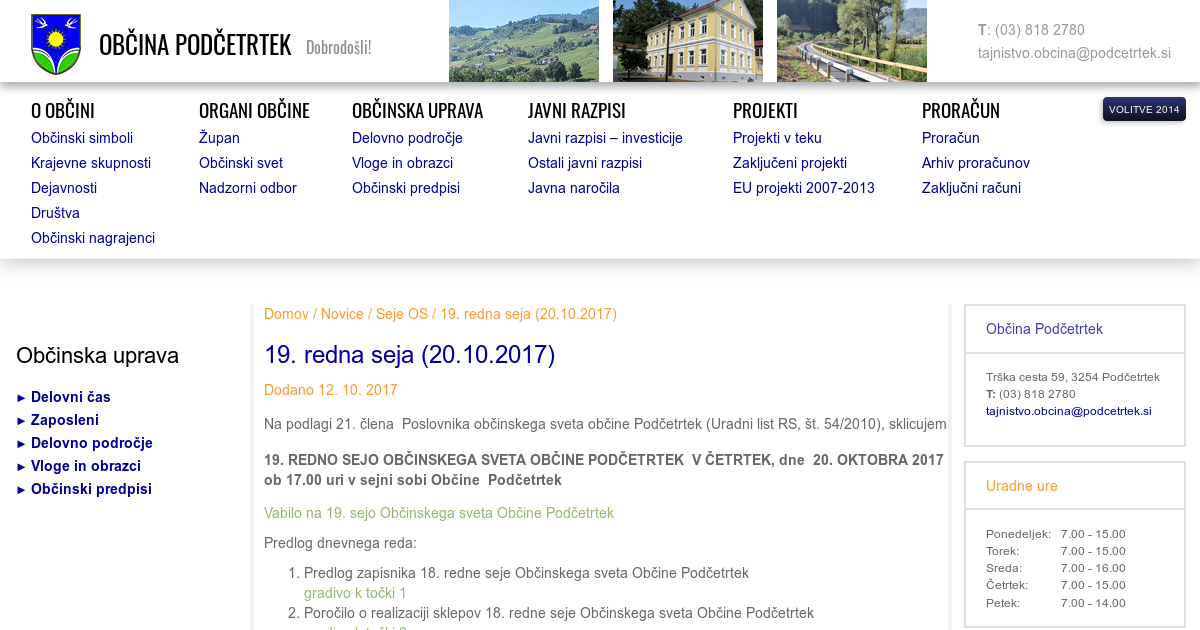The width and height of the screenshot is (1200, 630).
Task: Click Delovni čas in sidebar
Action: 70,397
